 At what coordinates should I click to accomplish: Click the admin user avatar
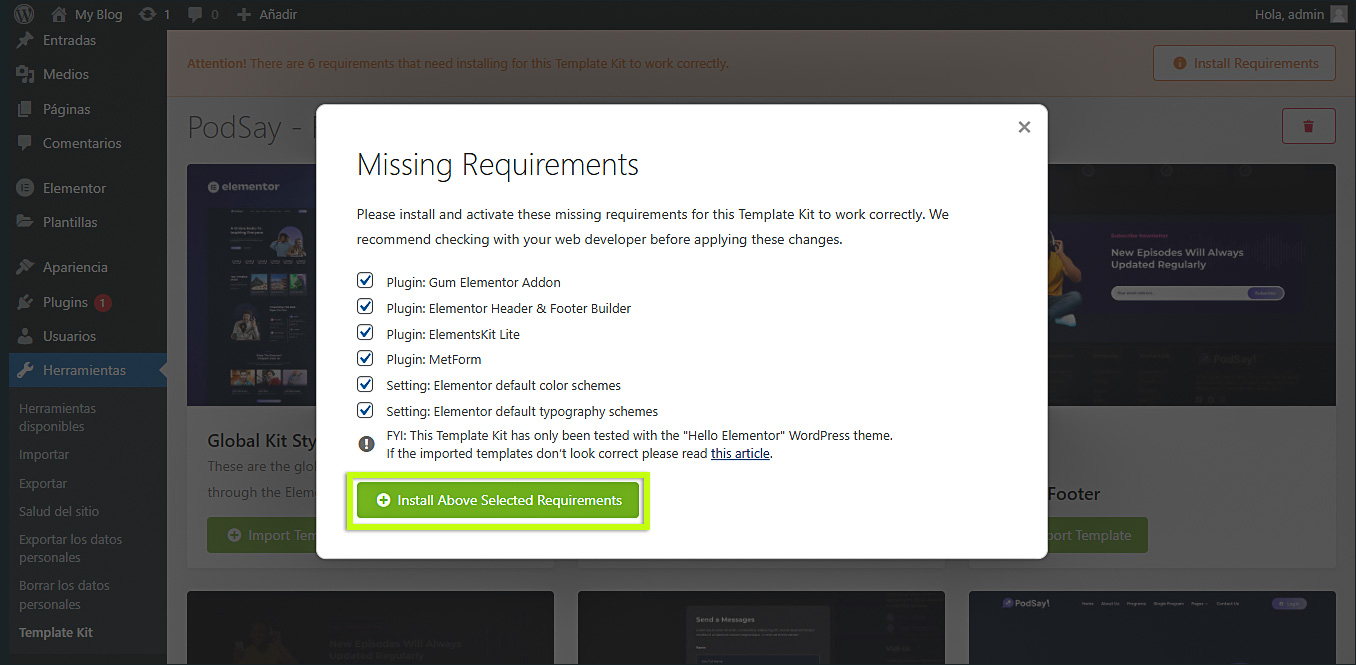pyautogui.click(x=1338, y=14)
